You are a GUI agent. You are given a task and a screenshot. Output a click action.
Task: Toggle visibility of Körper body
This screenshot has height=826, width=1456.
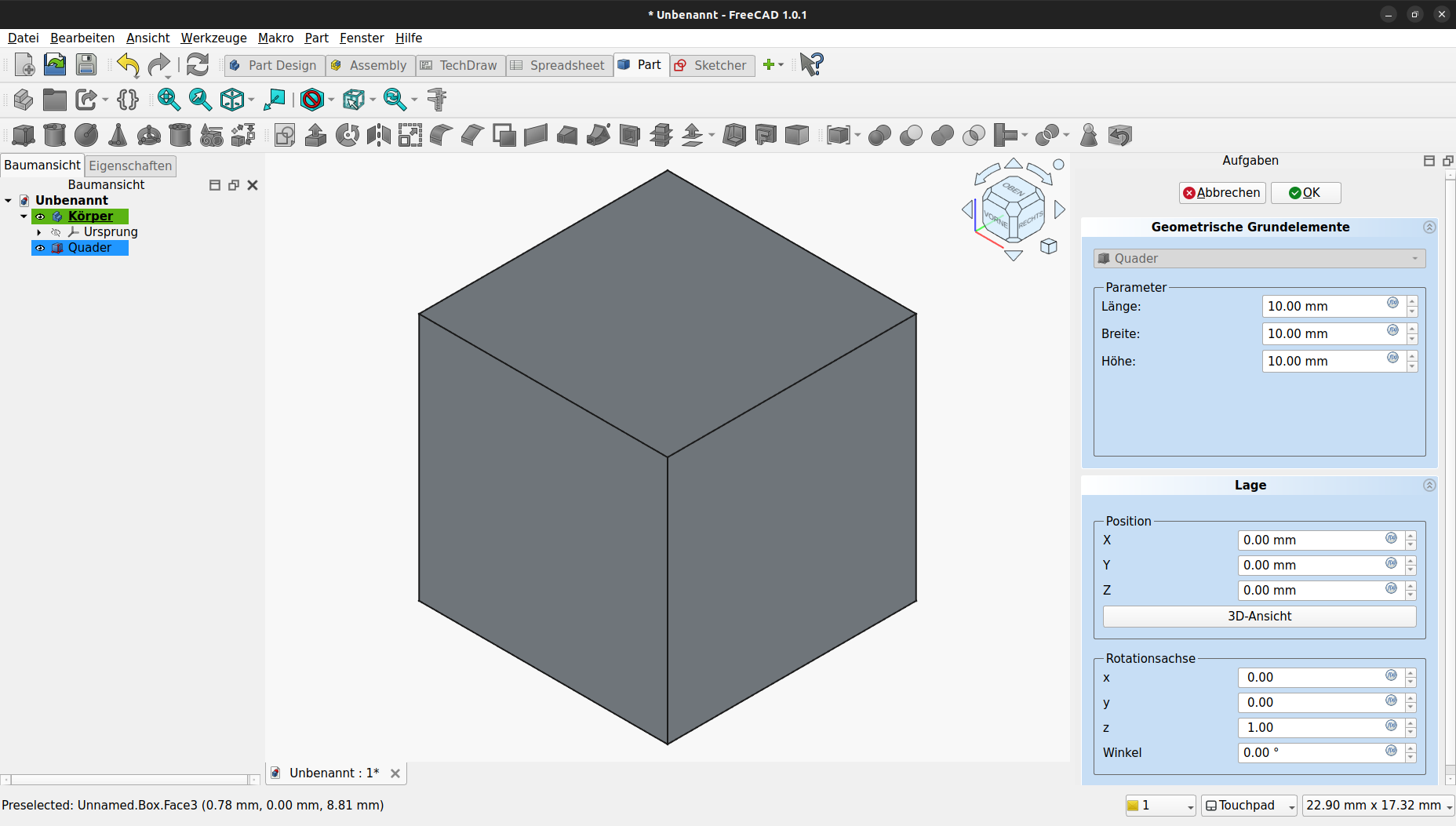coord(40,217)
